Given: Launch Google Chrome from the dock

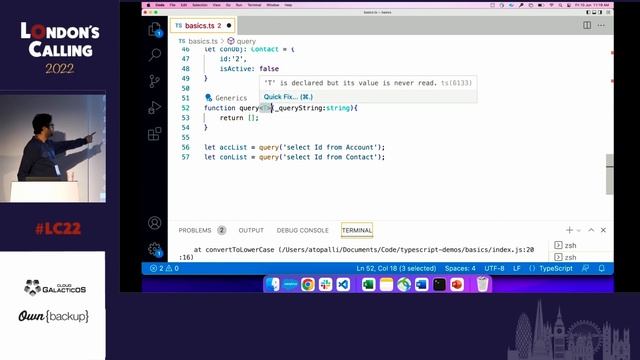Looking at the screenshot, I should pyautogui.click(x=308, y=284).
